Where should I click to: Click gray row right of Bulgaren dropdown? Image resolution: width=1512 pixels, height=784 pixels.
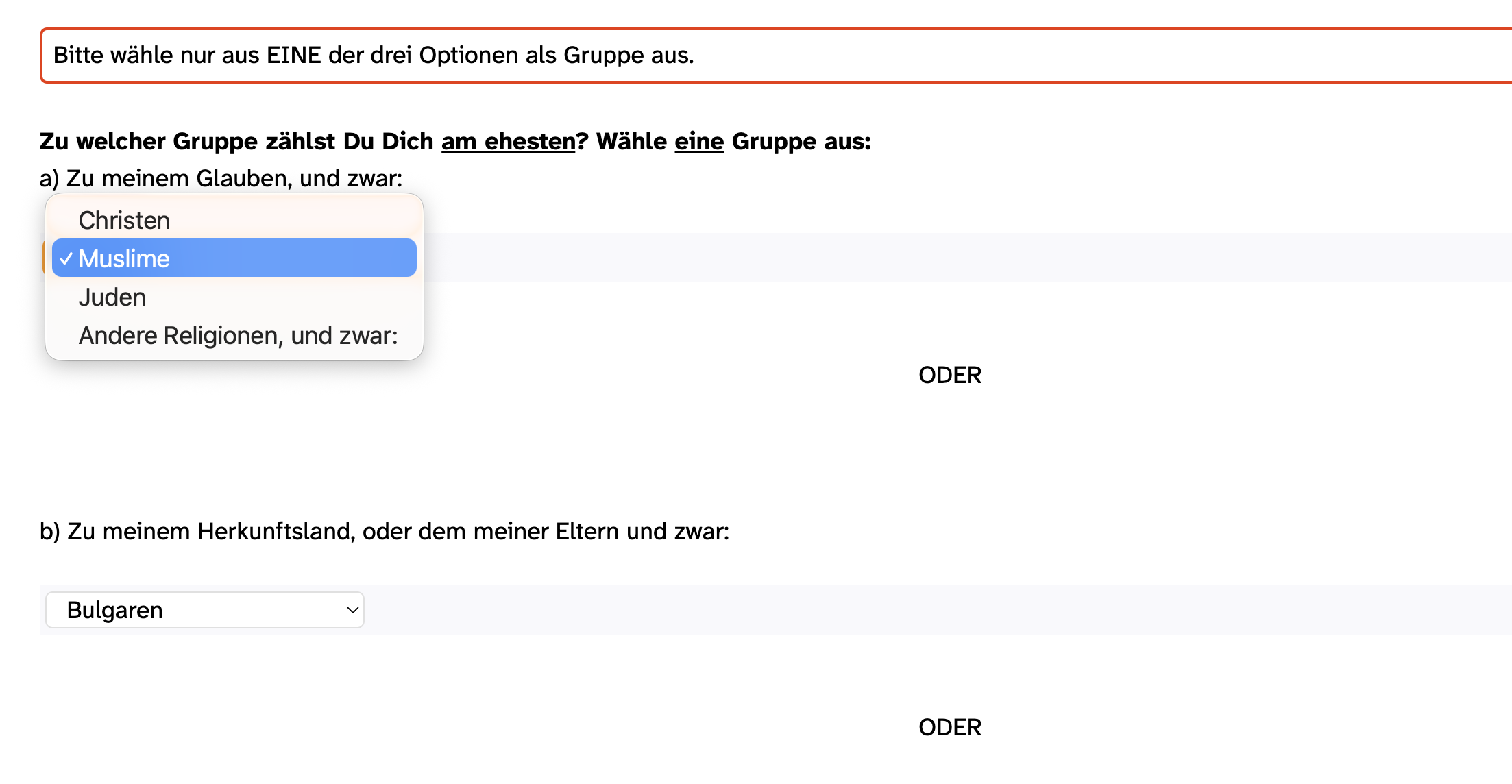click(x=891, y=610)
